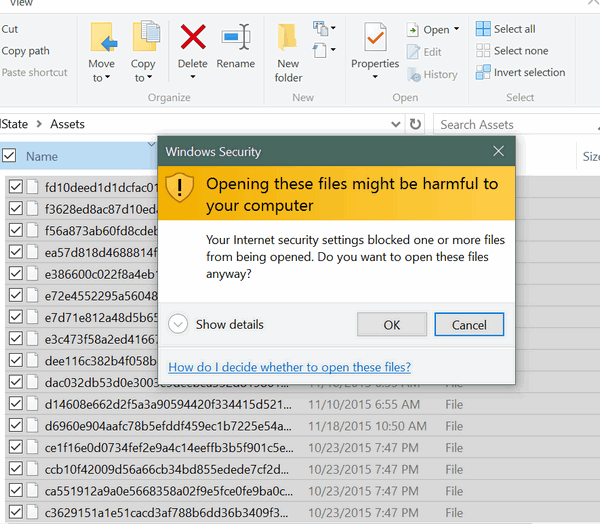Viewport: 600px width, 524px height.
Task: Click the c3629151a1e51cacd file icon
Action: (33, 512)
